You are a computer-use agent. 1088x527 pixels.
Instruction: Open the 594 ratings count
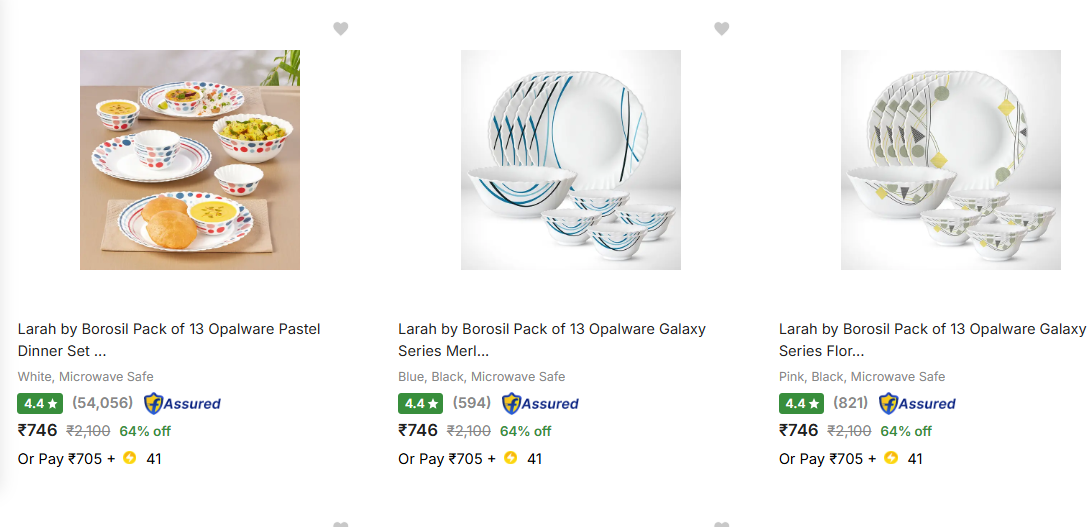[472, 403]
